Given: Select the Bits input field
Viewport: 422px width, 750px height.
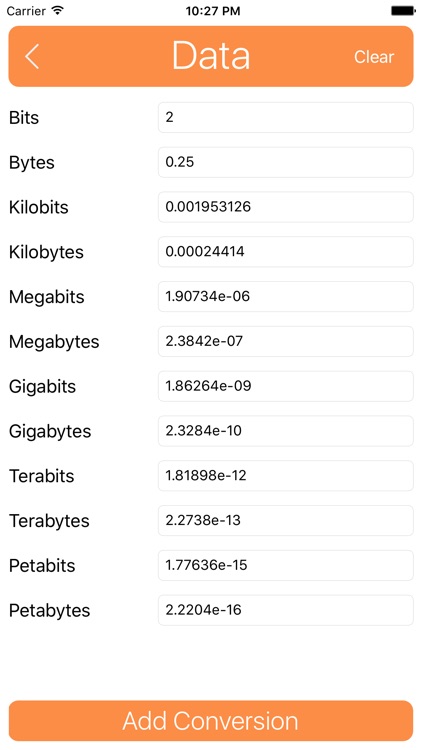Looking at the screenshot, I should (286, 117).
